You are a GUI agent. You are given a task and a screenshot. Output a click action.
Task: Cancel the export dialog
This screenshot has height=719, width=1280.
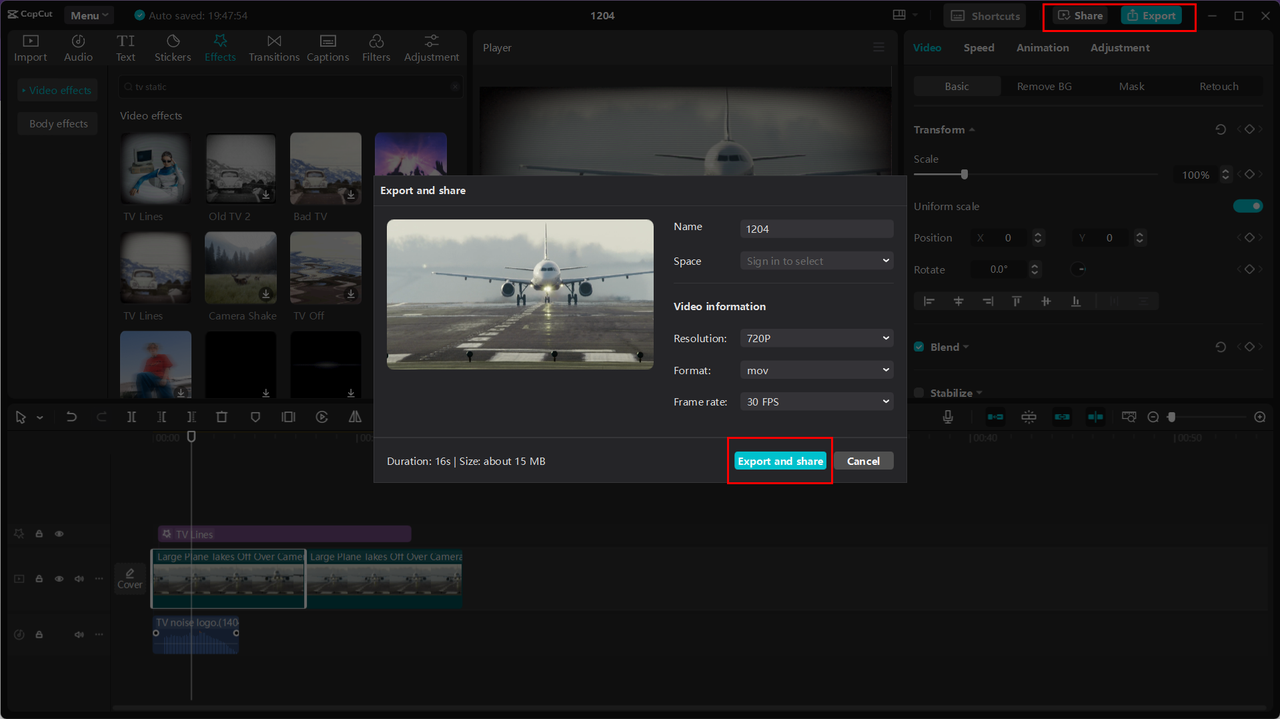point(863,461)
